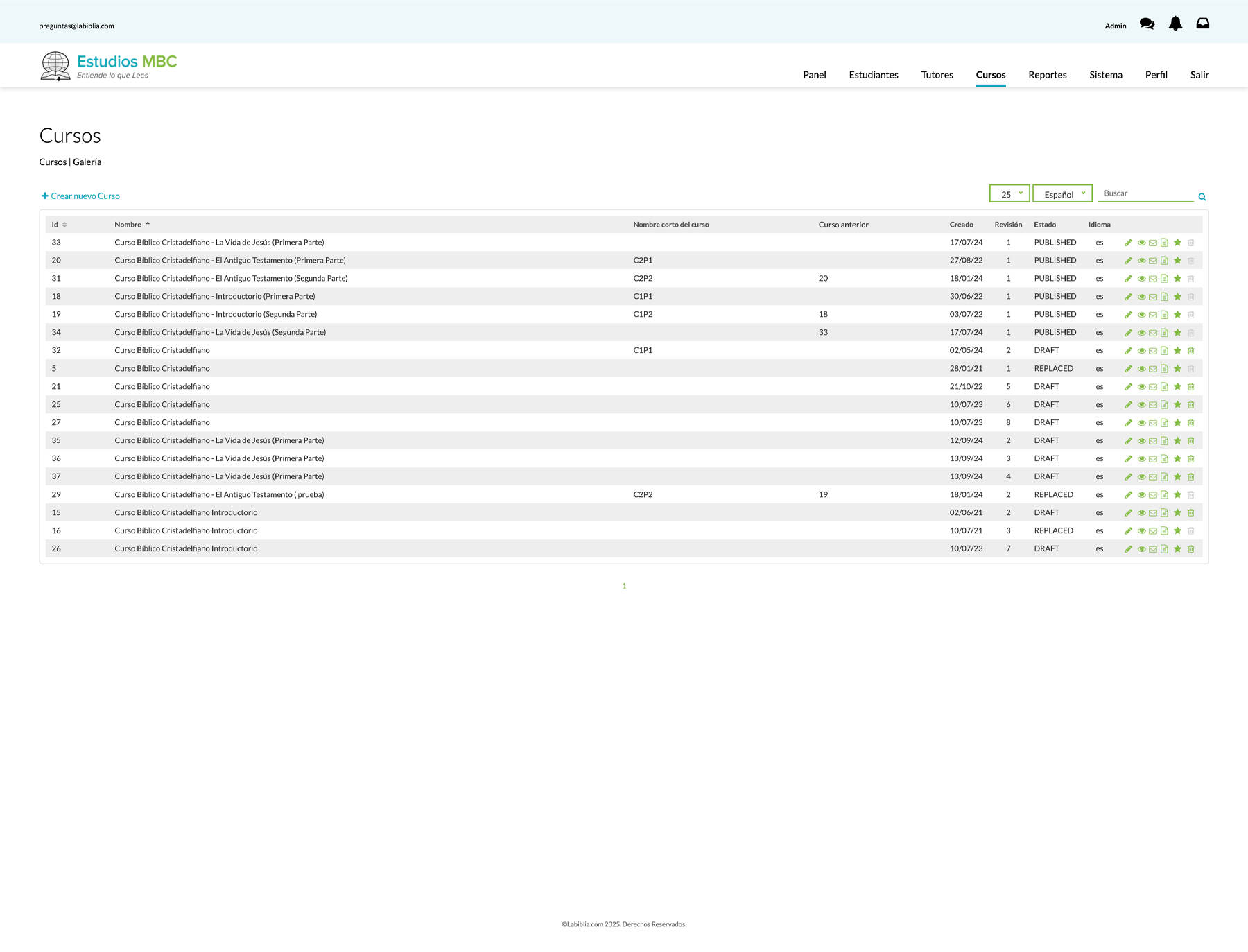Open the chat messages icon in header
The image size is (1248, 952).
1147,24
